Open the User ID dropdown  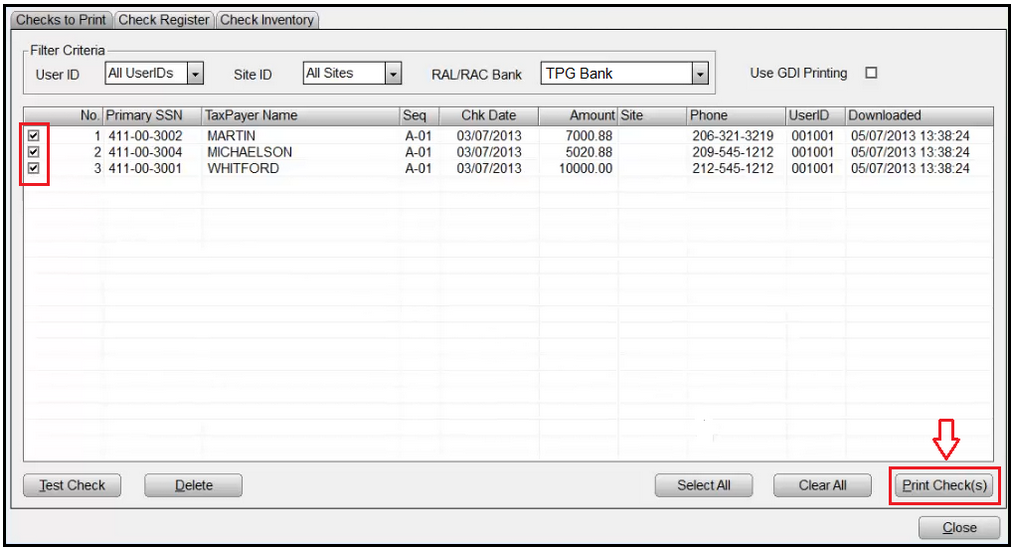(196, 74)
